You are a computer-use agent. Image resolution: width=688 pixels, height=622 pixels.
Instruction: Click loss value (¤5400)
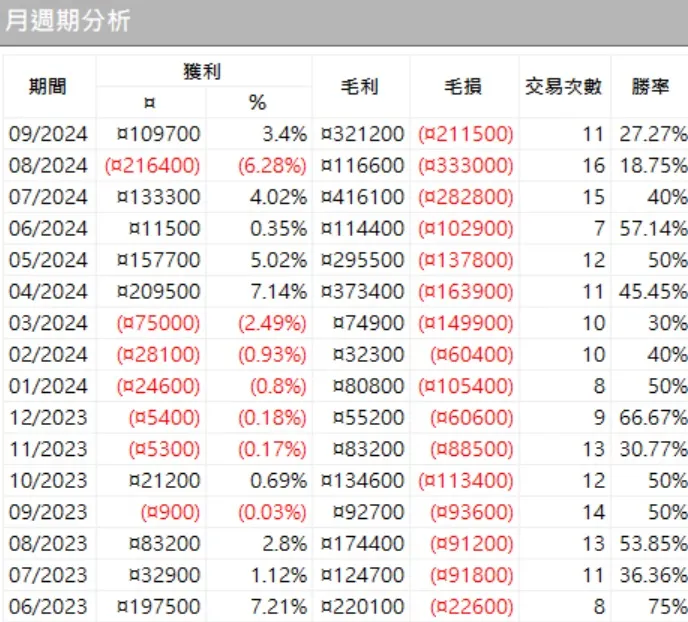[165, 418]
